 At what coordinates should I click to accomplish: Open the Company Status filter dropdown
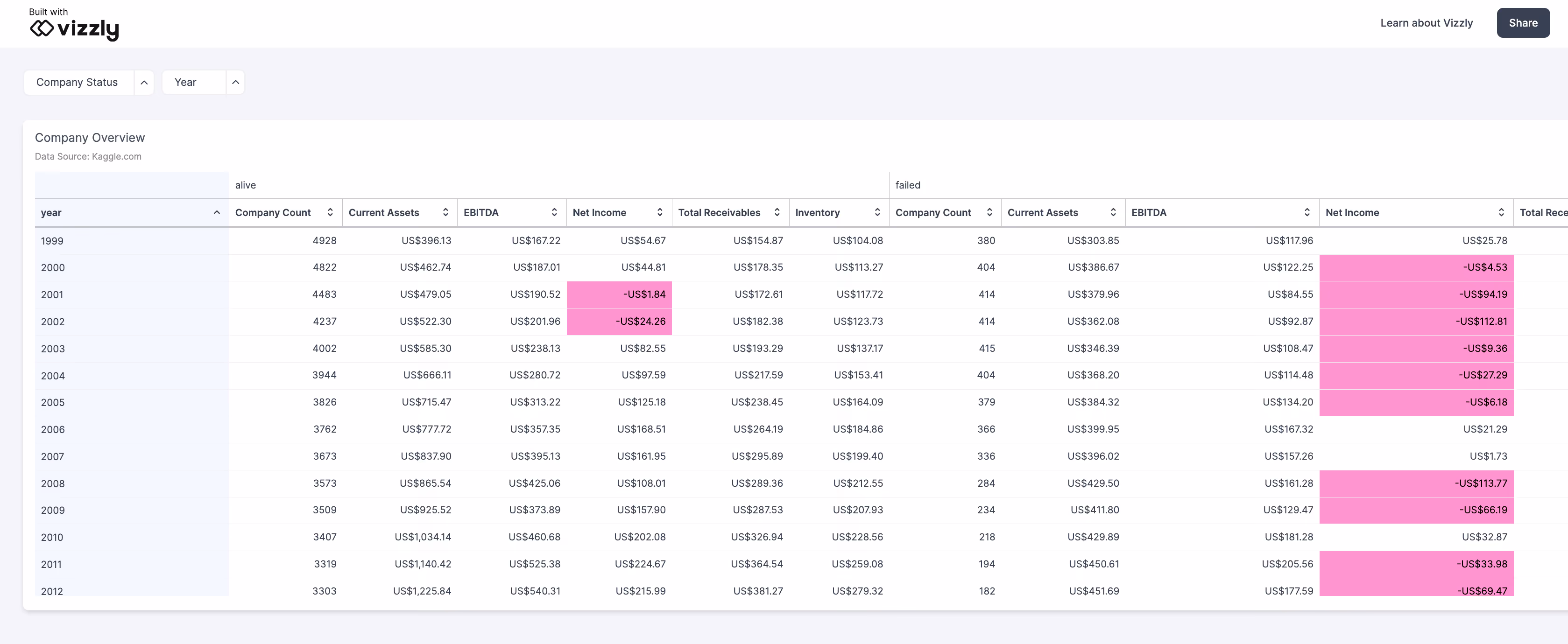(x=78, y=82)
